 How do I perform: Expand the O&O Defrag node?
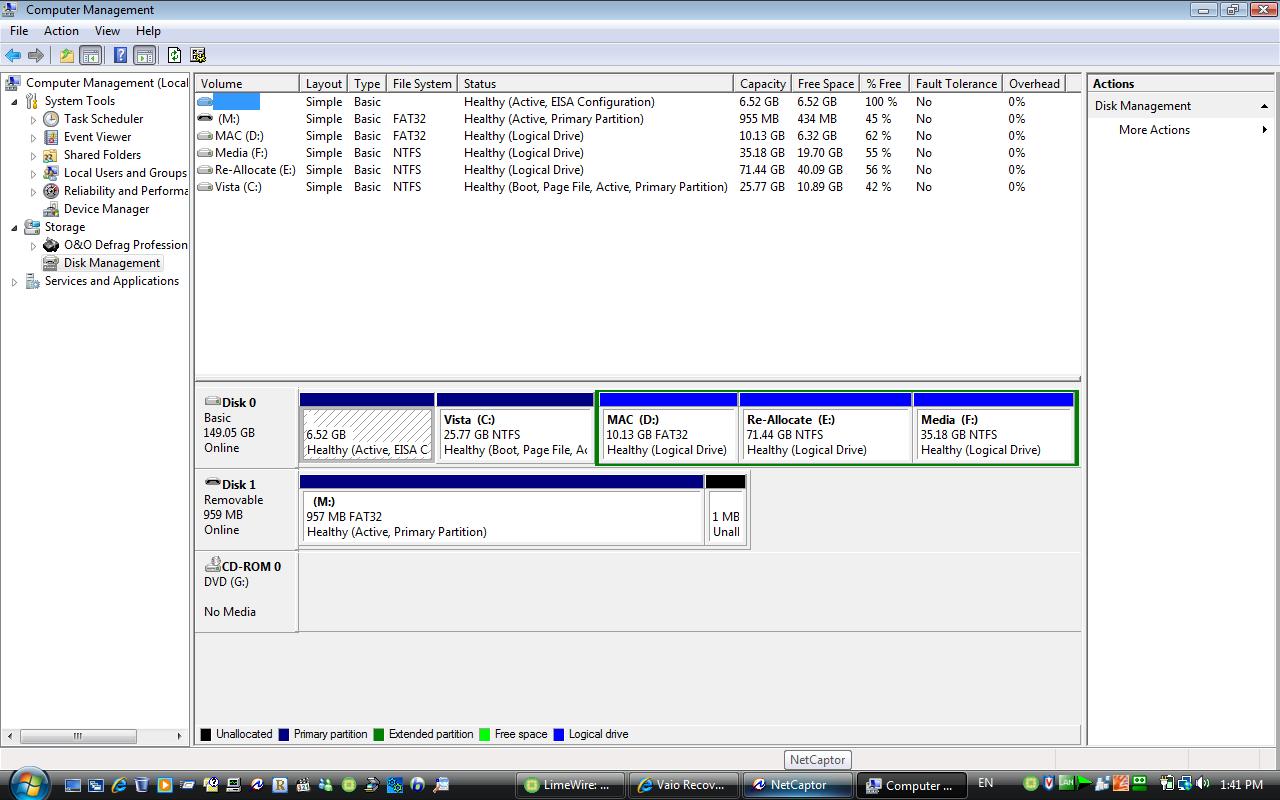33,246
